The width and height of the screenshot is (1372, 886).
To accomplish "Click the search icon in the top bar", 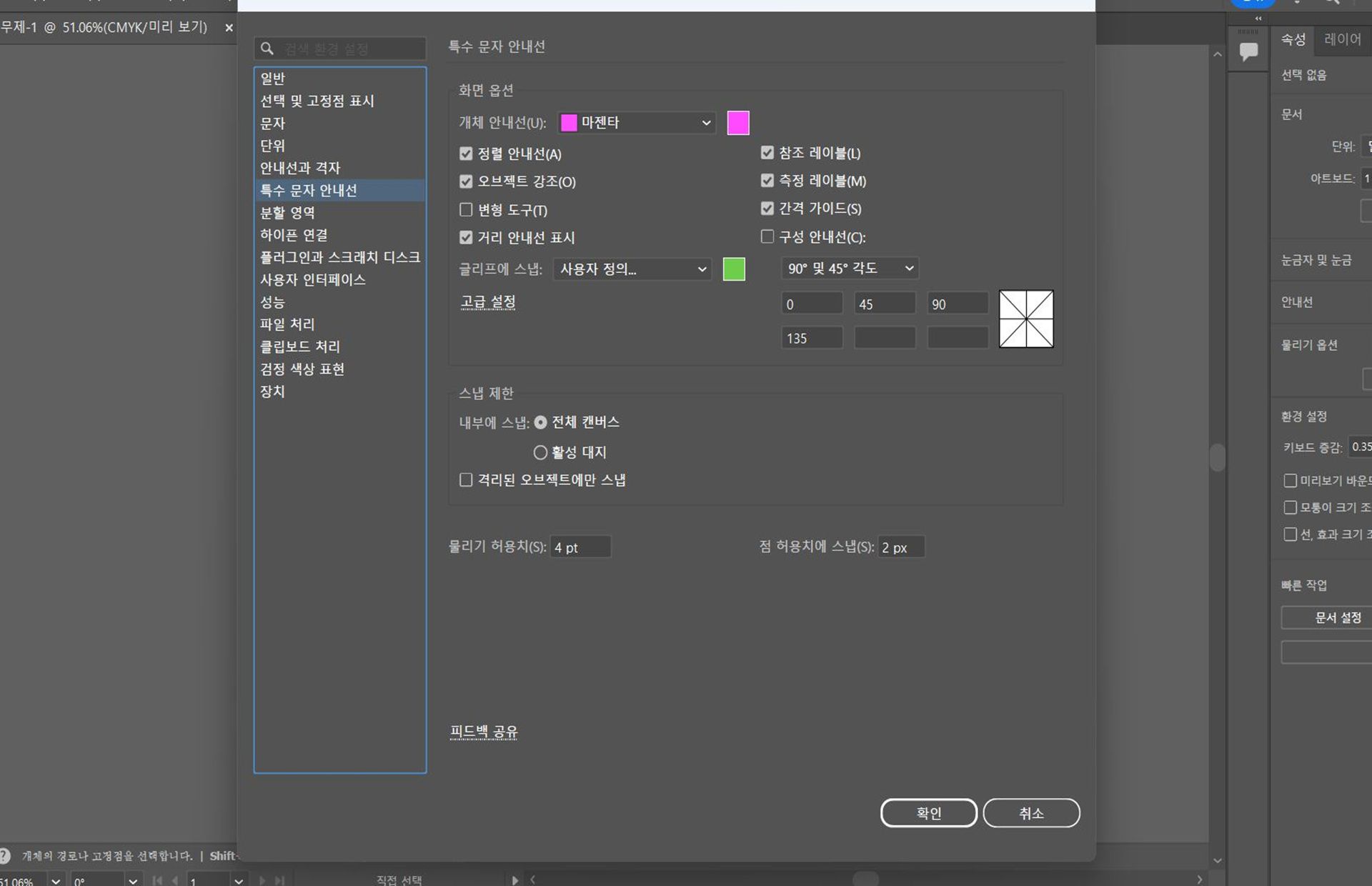I will coord(1332,3).
